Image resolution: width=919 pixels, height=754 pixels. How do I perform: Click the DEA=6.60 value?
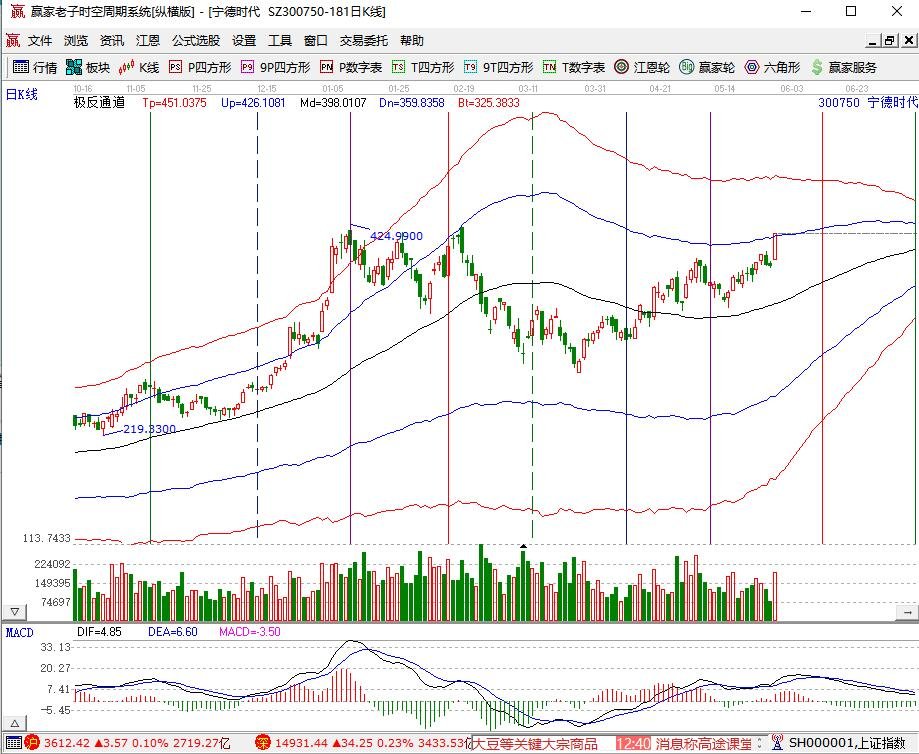(173, 632)
